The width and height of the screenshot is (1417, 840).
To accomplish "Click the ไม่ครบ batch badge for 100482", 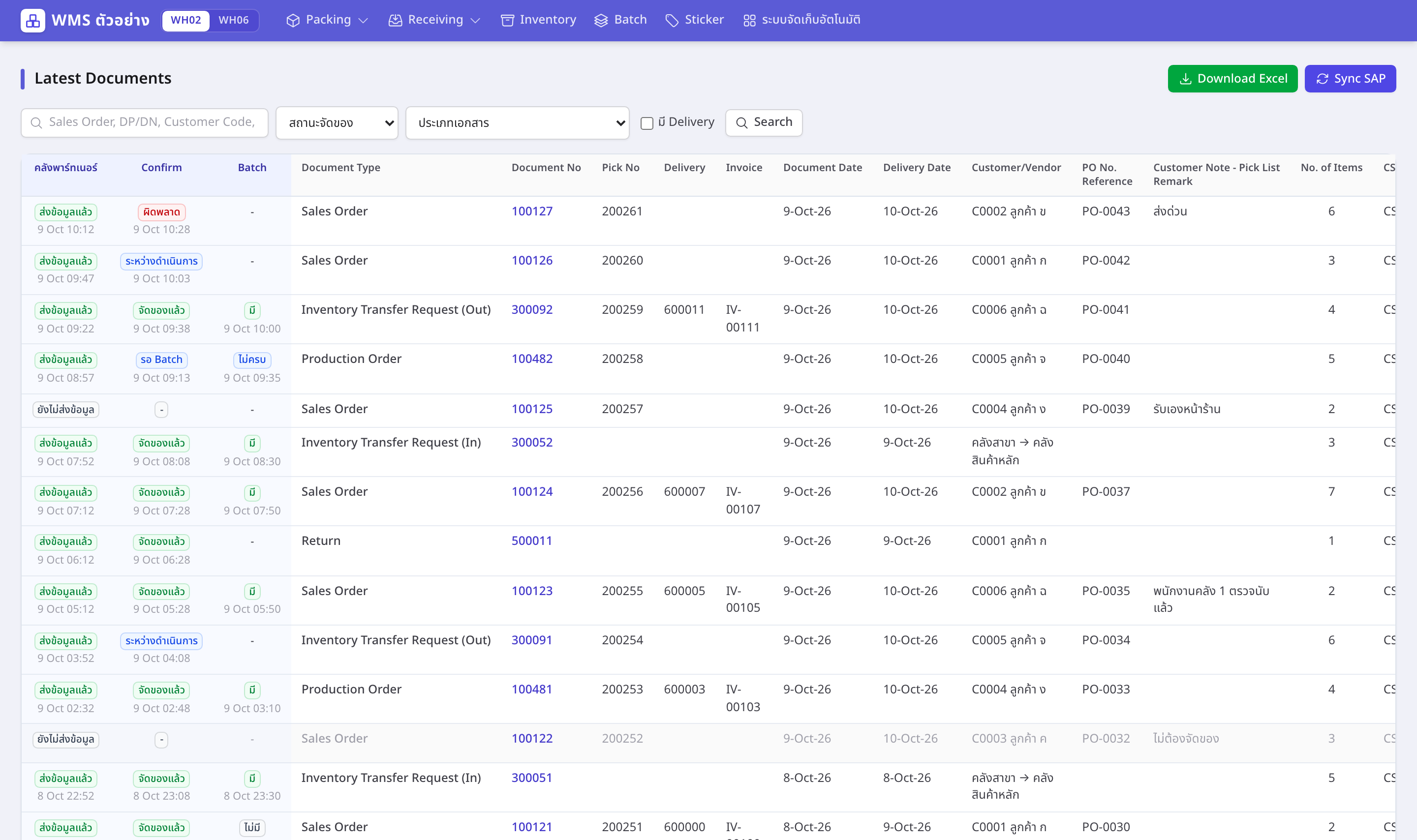I will pos(252,360).
